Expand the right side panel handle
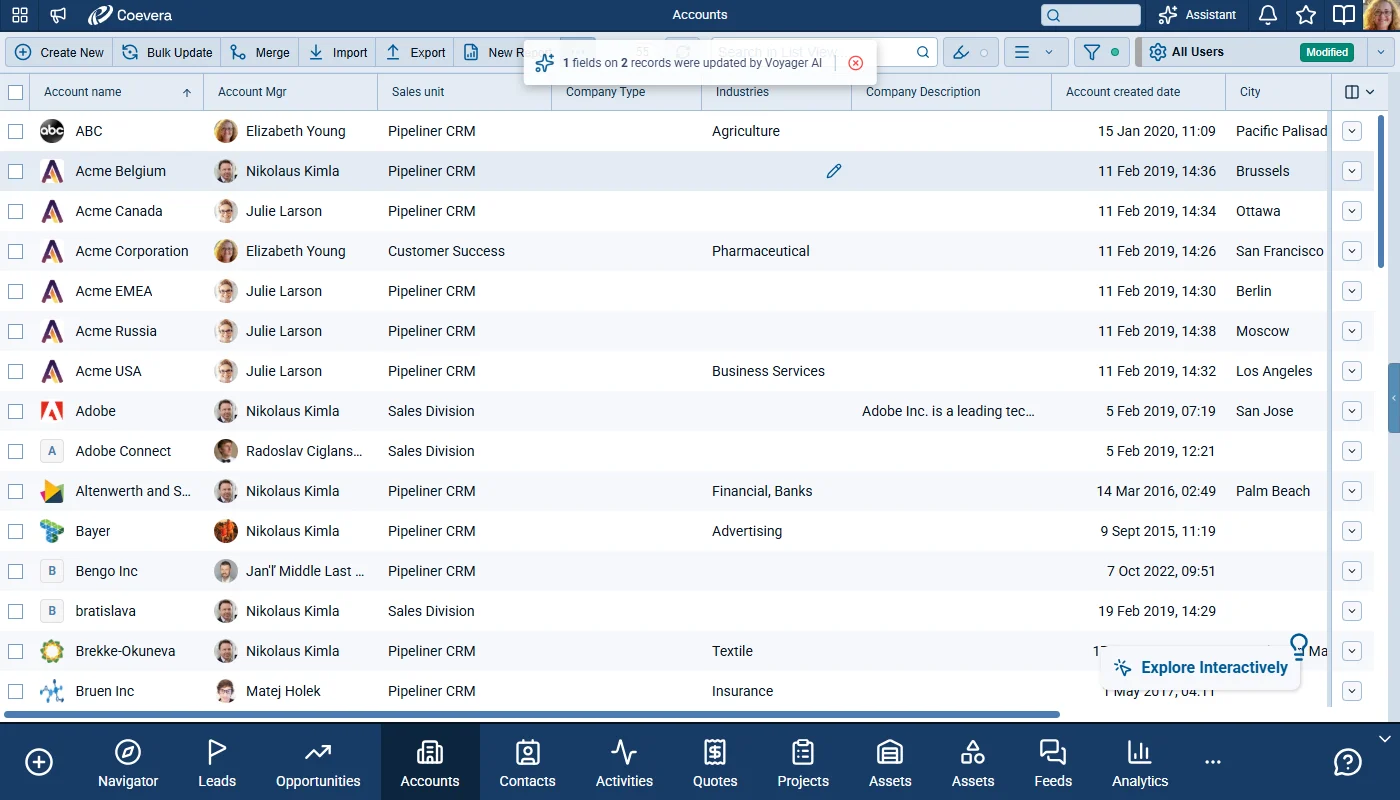Viewport: 1400px width, 800px height. 1394,398
